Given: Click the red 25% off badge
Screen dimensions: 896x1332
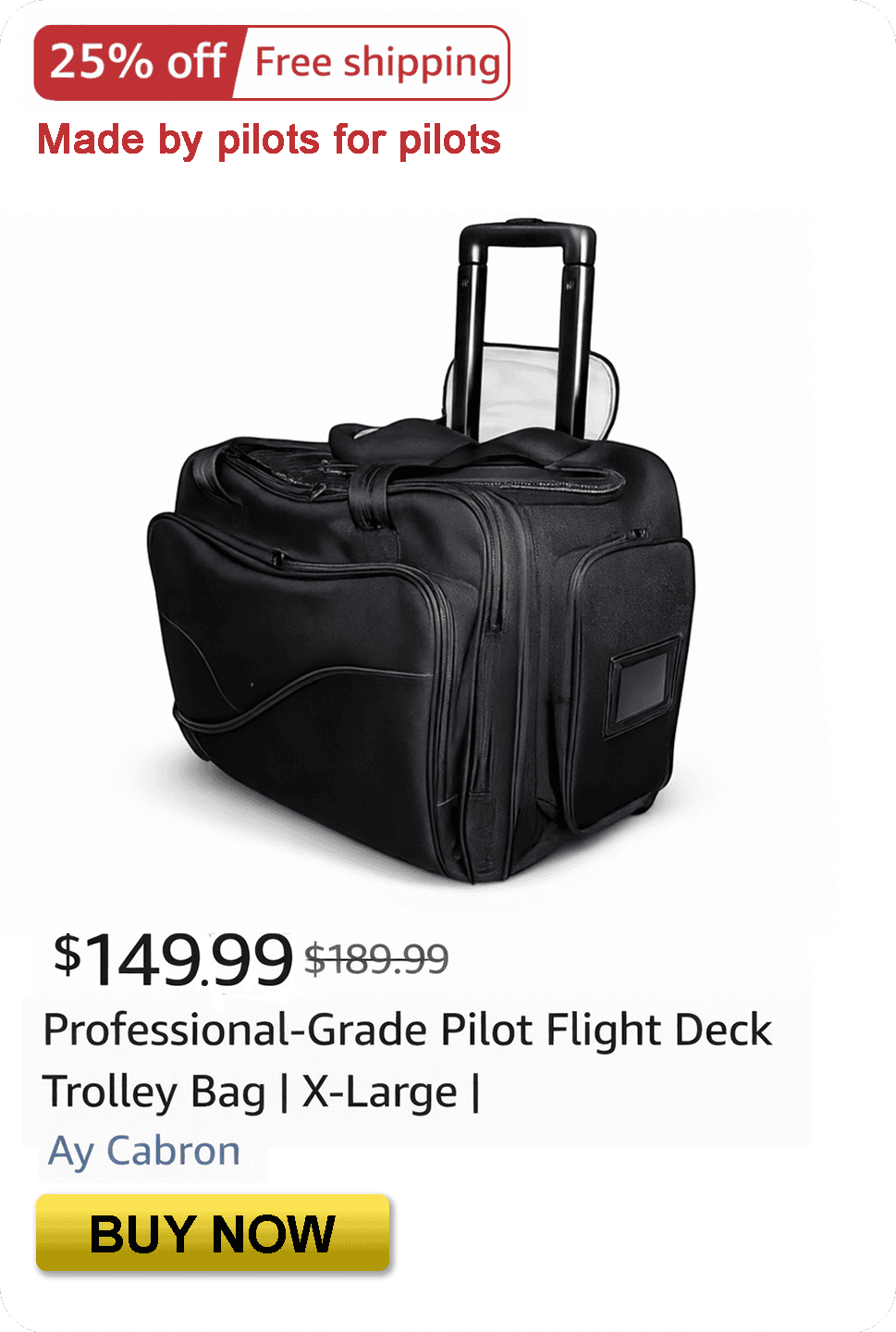Looking at the screenshot, I should [x=139, y=62].
